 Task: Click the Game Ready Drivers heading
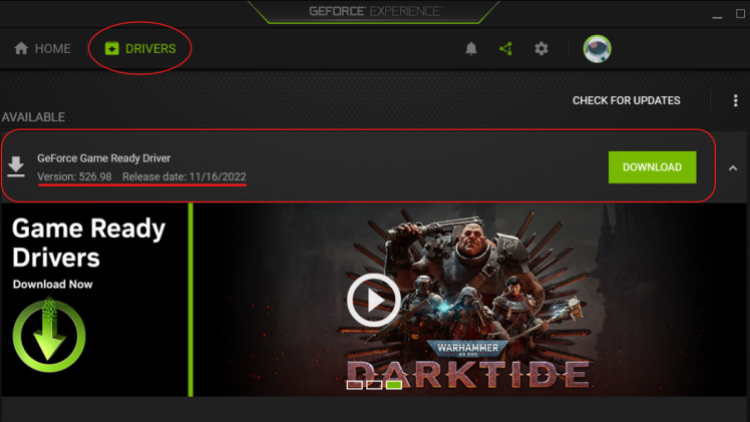(89, 243)
